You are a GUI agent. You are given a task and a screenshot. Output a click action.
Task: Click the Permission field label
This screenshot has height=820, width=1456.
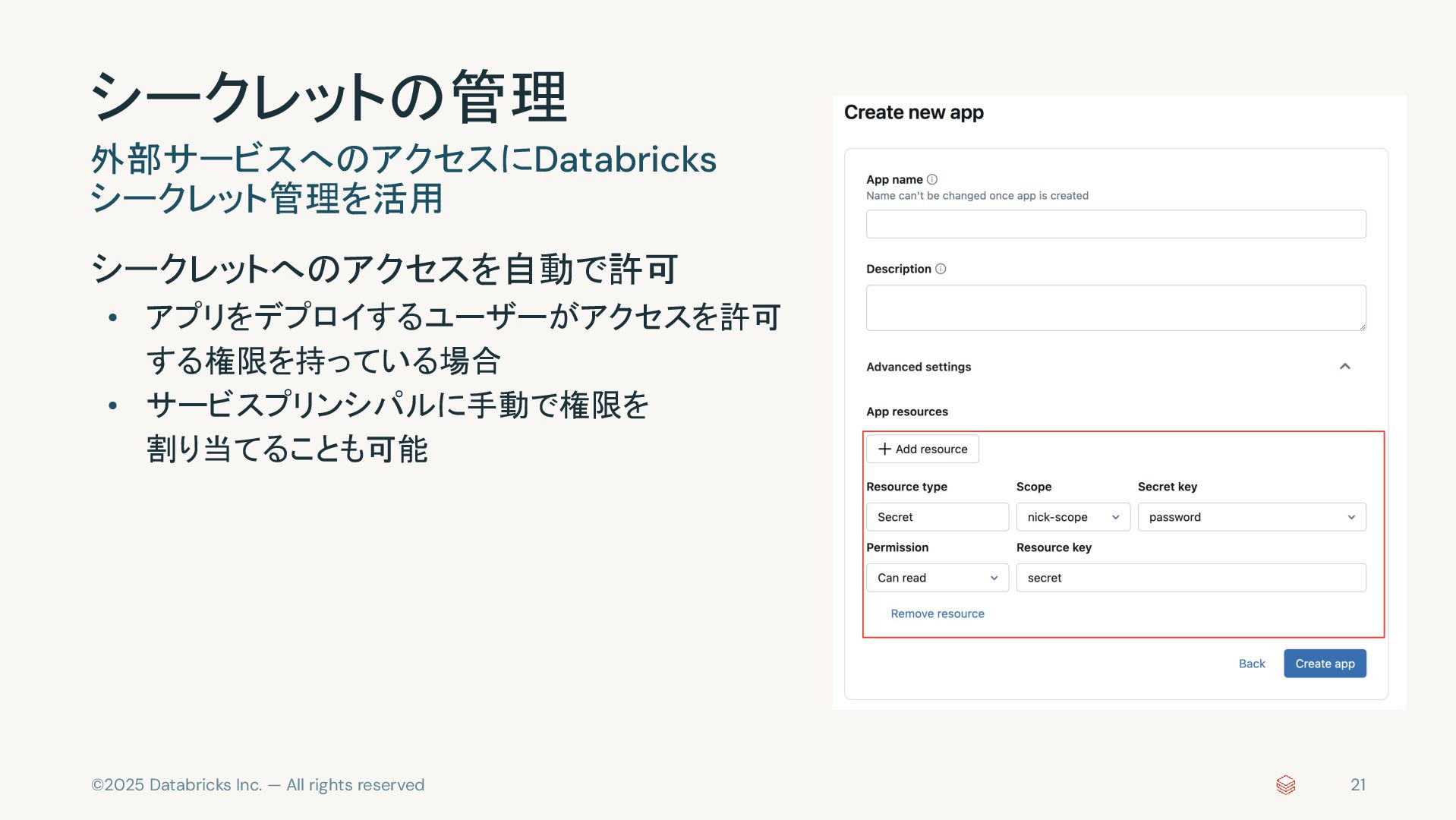click(897, 547)
